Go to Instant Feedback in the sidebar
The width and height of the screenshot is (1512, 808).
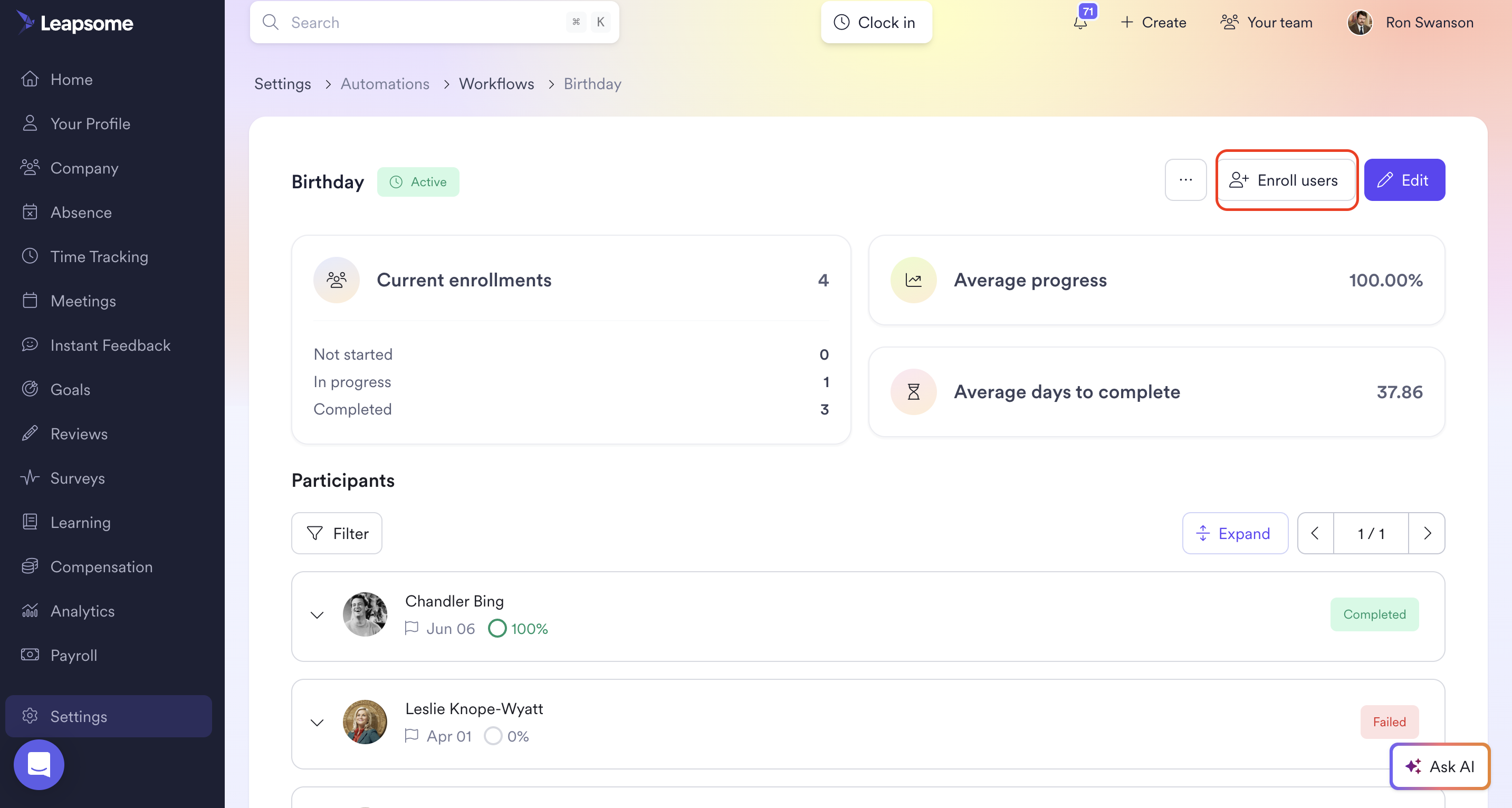110,345
